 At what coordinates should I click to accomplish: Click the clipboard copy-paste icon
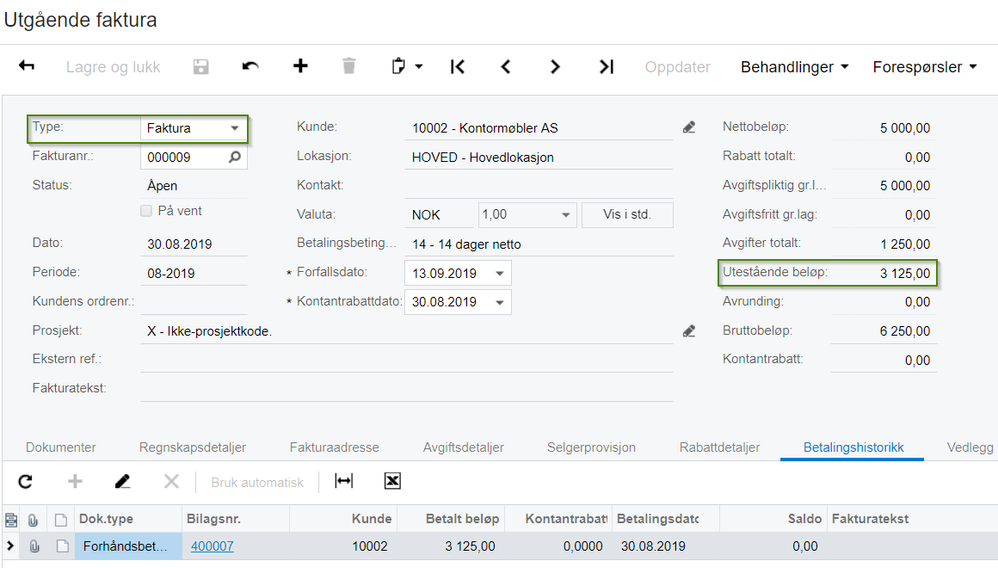coord(398,66)
